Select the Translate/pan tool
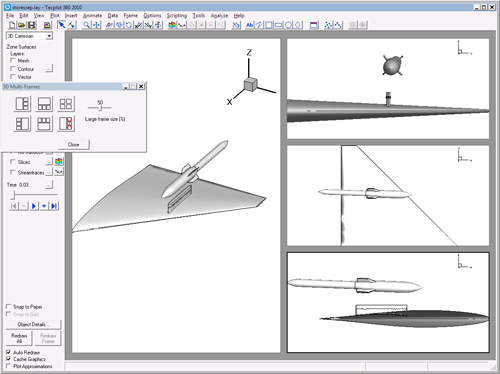The image size is (500, 374). point(97,25)
